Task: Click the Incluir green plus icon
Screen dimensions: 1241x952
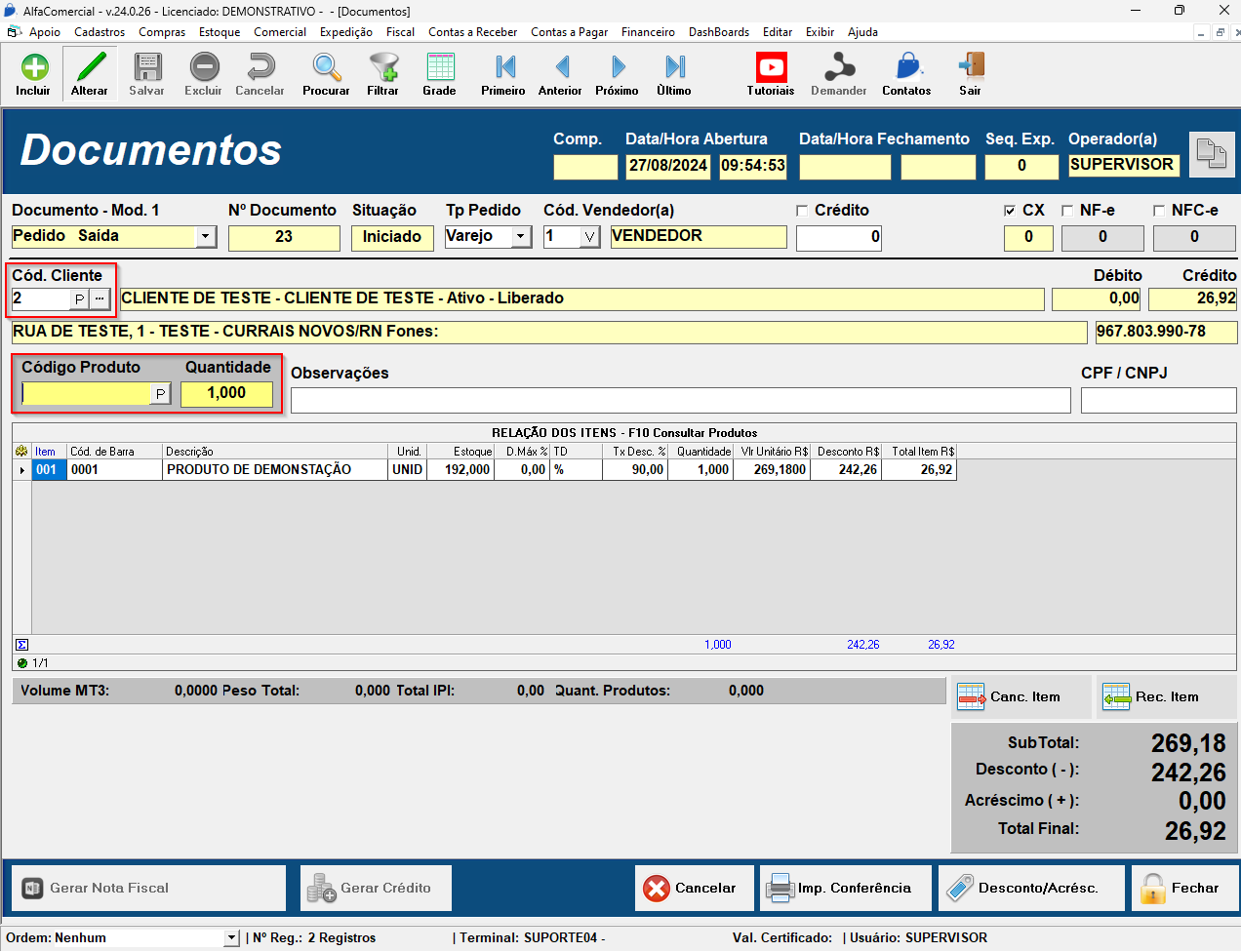Action: pyautogui.click(x=33, y=68)
